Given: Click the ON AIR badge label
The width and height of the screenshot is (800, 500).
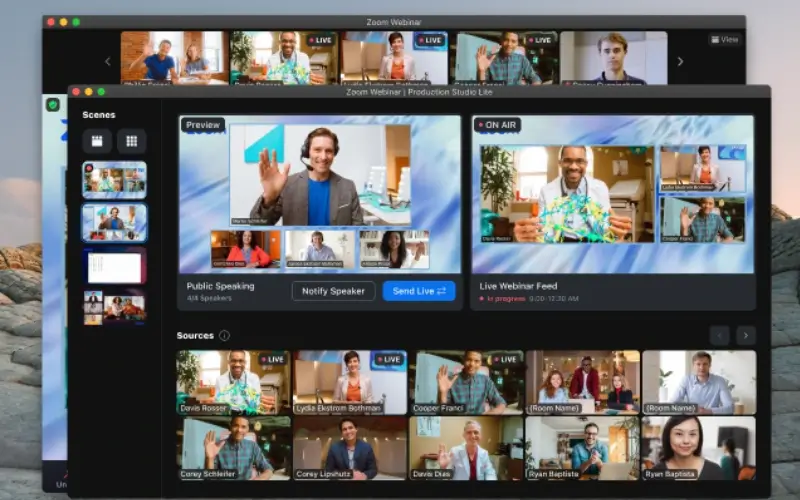Looking at the screenshot, I should [x=497, y=125].
